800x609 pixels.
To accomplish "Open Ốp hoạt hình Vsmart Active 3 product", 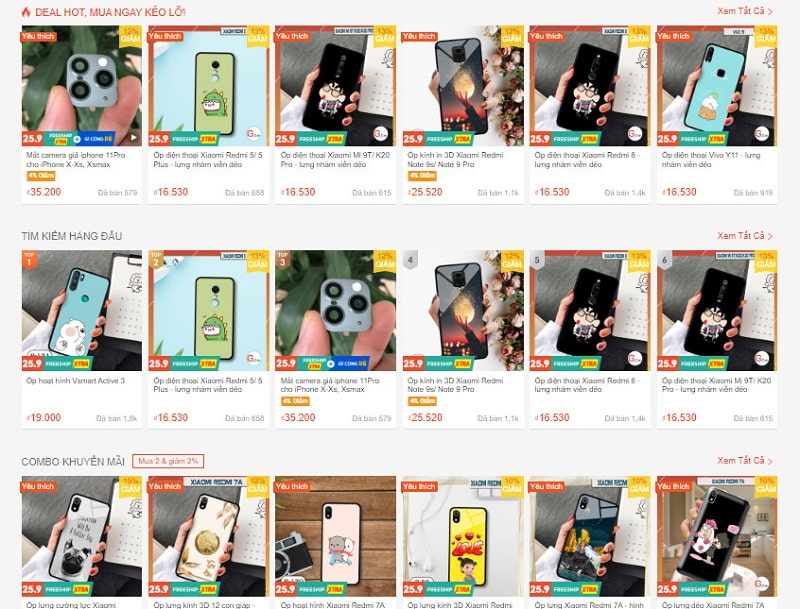I will (76, 380).
